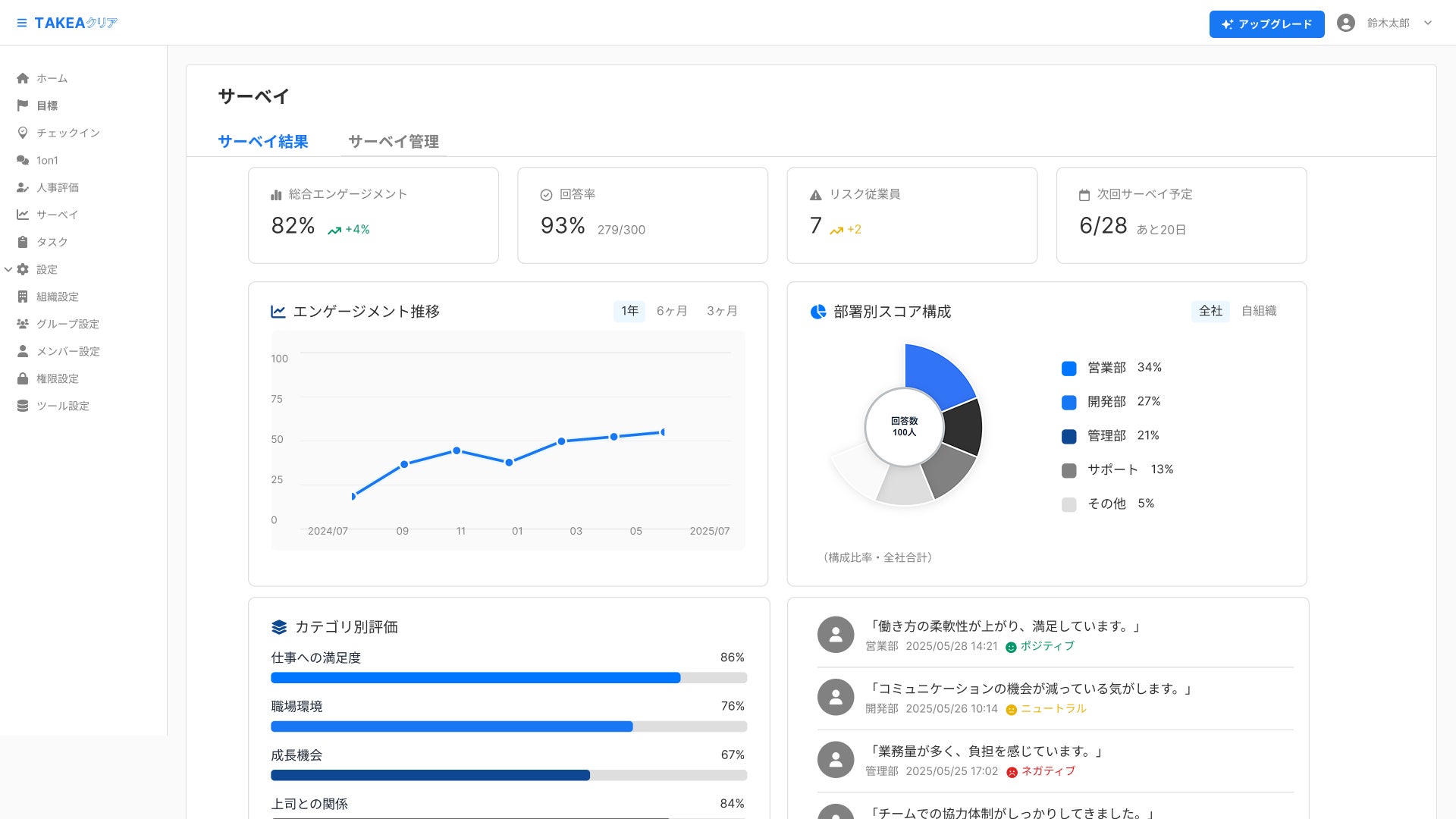Click the check-in location pin icon
The height and width of the screenshot is (819, 1456).
(23, 133)
